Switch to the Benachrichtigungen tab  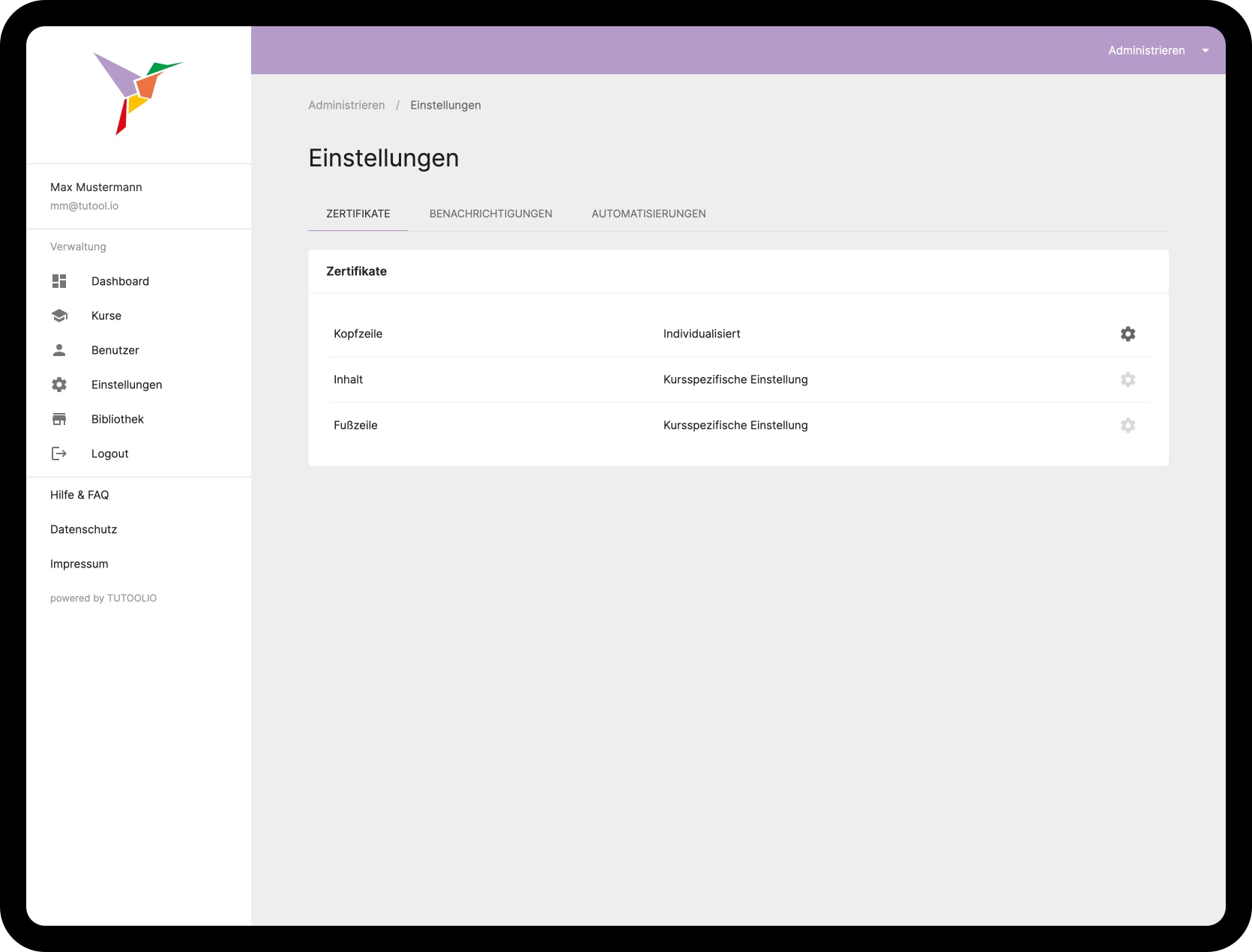(x=490, y=214)
